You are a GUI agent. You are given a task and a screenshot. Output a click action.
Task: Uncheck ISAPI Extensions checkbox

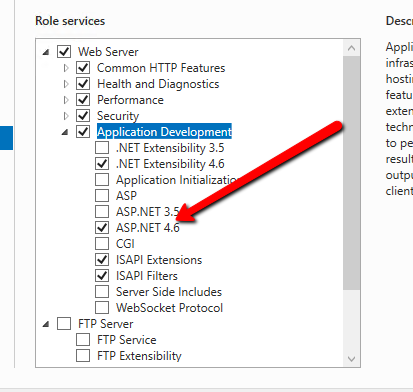click(x=102, y=260)
